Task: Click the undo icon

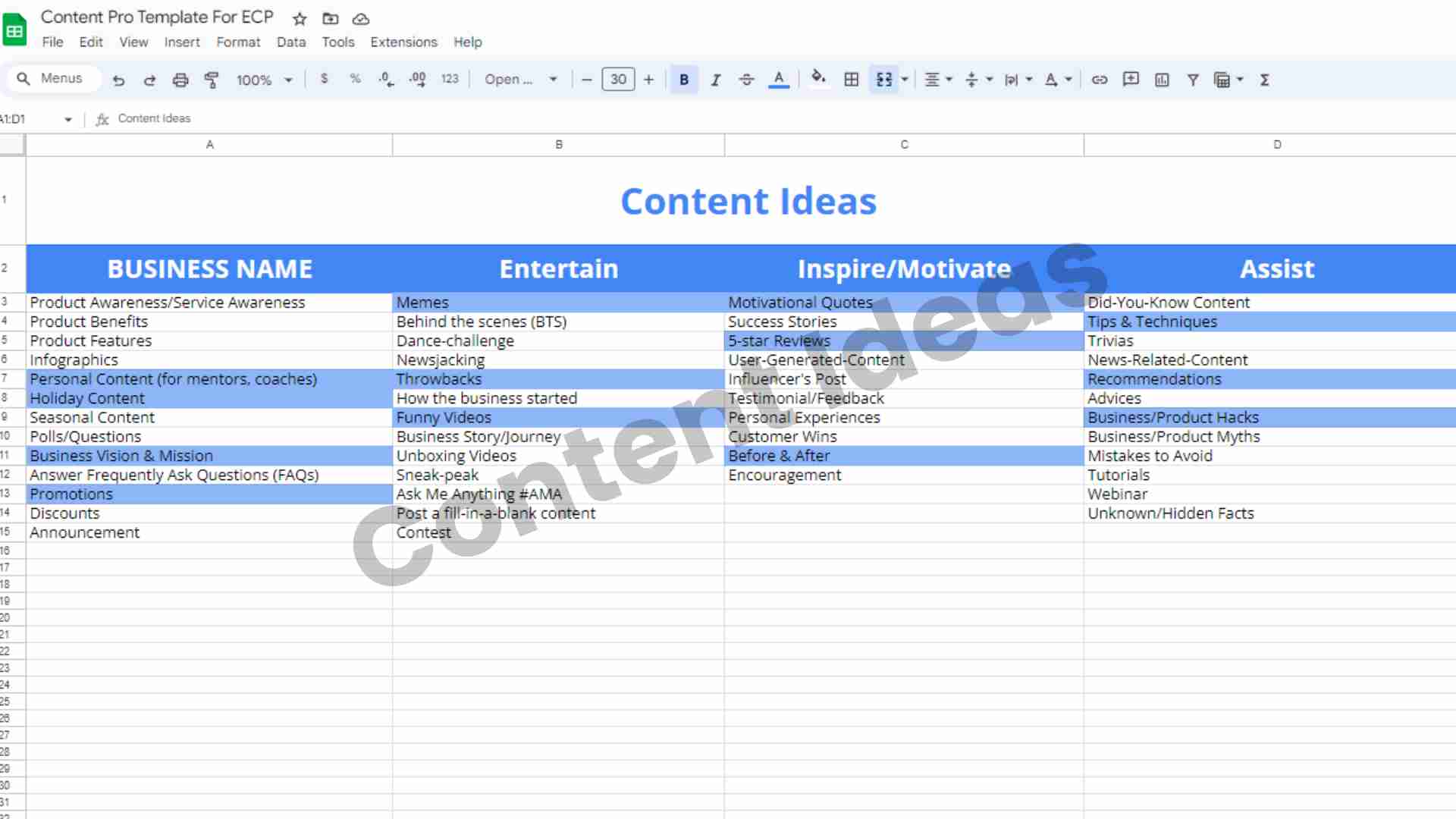Action: [118, 80]
